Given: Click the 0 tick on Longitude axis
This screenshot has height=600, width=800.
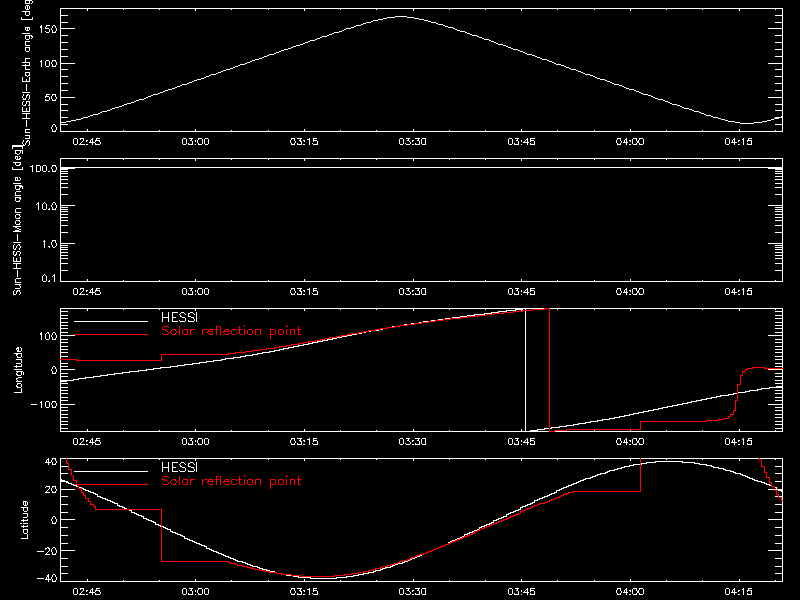Looking at the screenshot, I should pyautogui.click(x=54, y=370).
